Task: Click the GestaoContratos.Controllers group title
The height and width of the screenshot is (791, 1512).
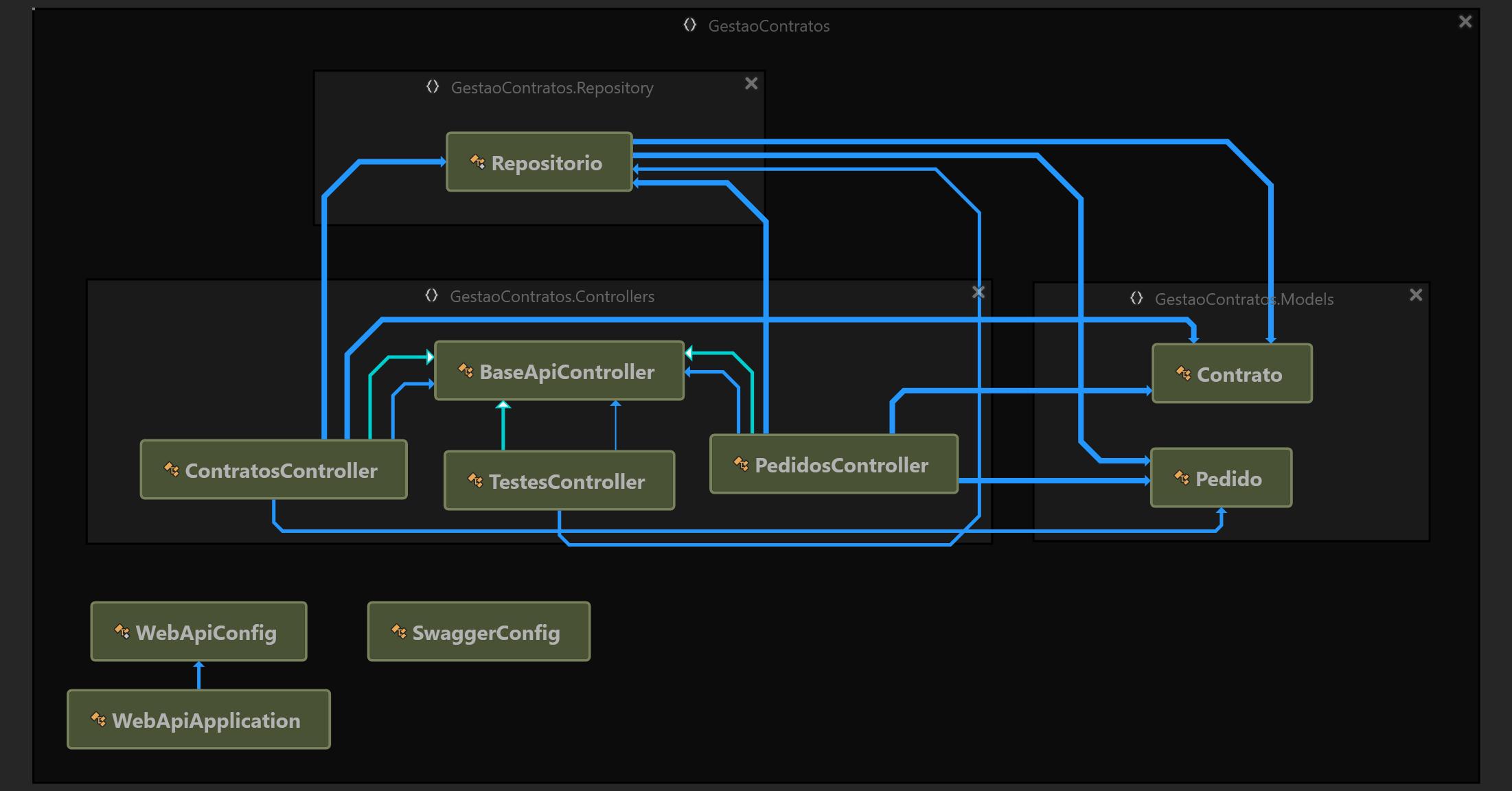Action: click(552, 297)
